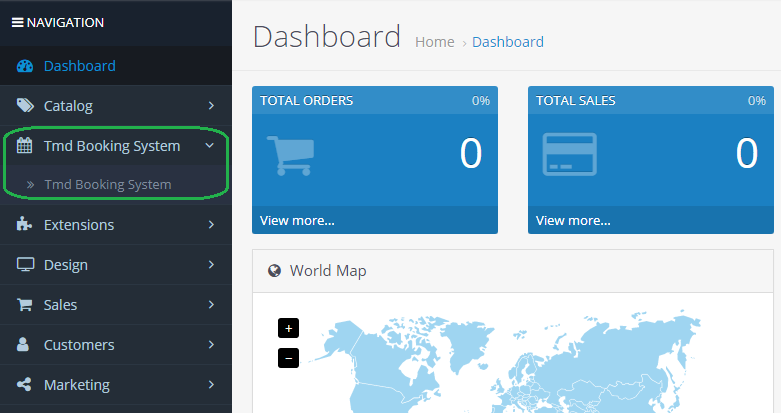
Task: Click the Dashboard page title
Action: coord(327,36)
